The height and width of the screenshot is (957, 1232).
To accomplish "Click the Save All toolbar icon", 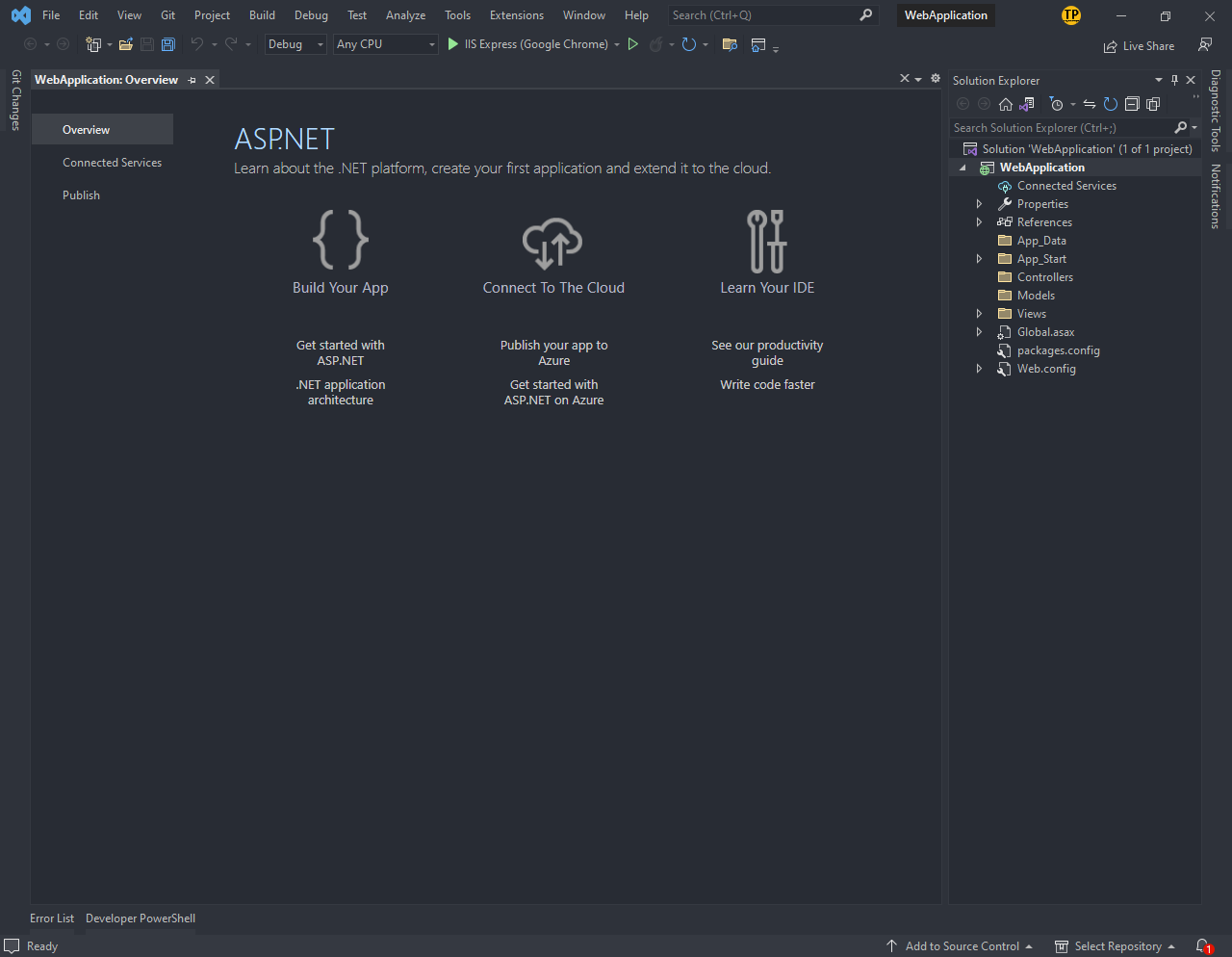I will point(168,44).
